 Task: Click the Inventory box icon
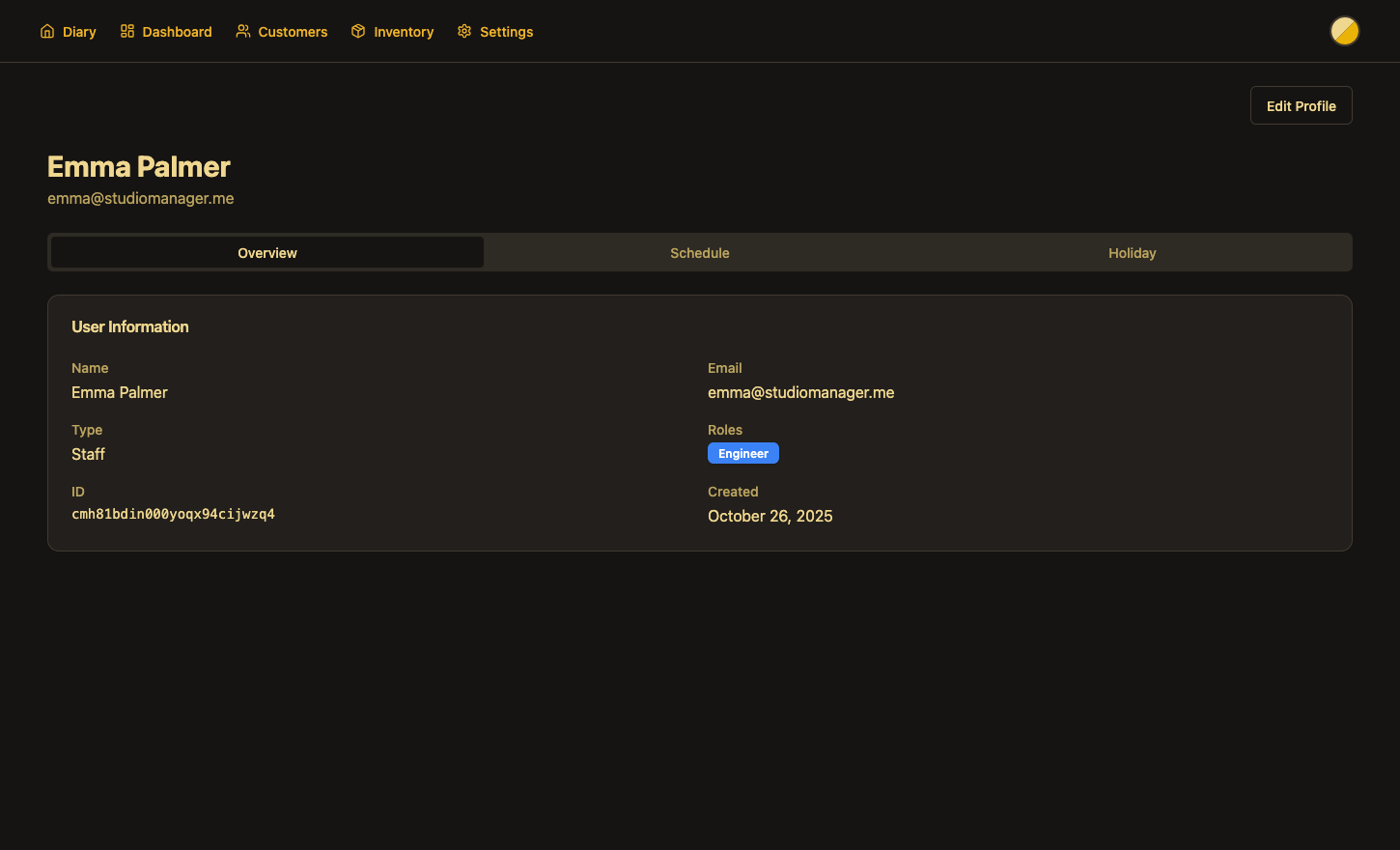tap(358, 32)
